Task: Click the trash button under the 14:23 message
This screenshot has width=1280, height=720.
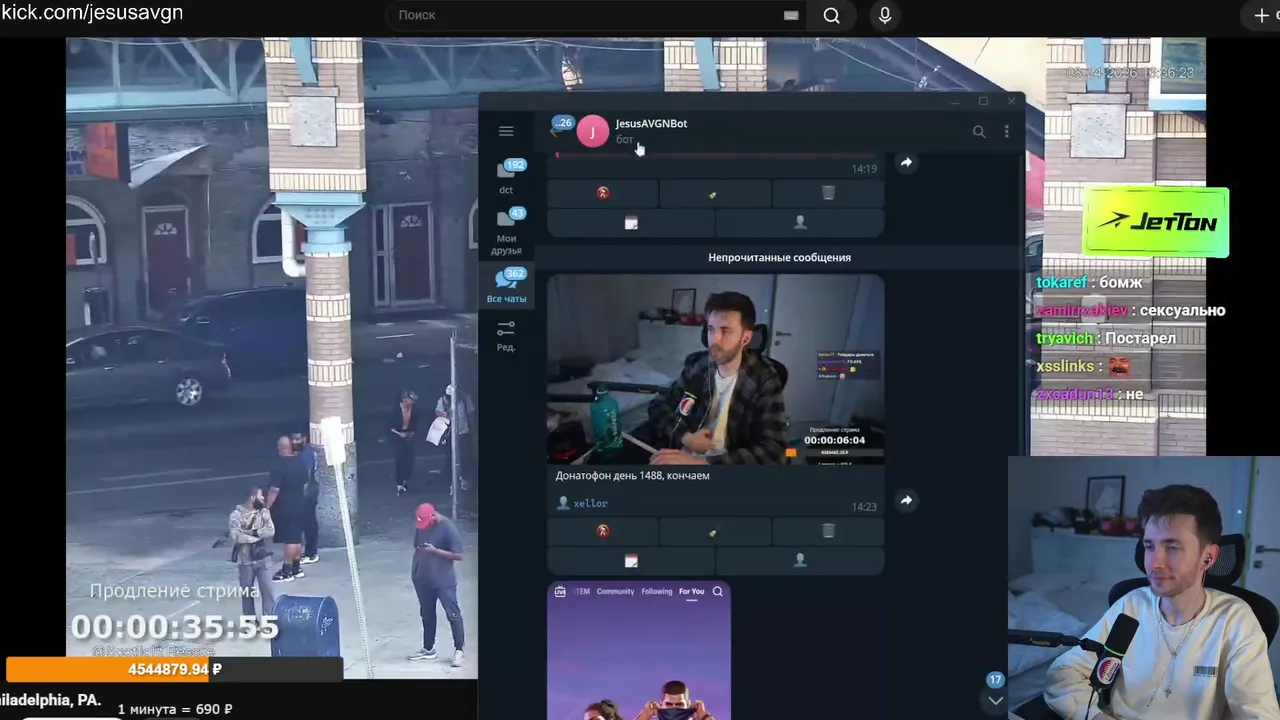Action: pyautogui.click(x=828, y=531)
